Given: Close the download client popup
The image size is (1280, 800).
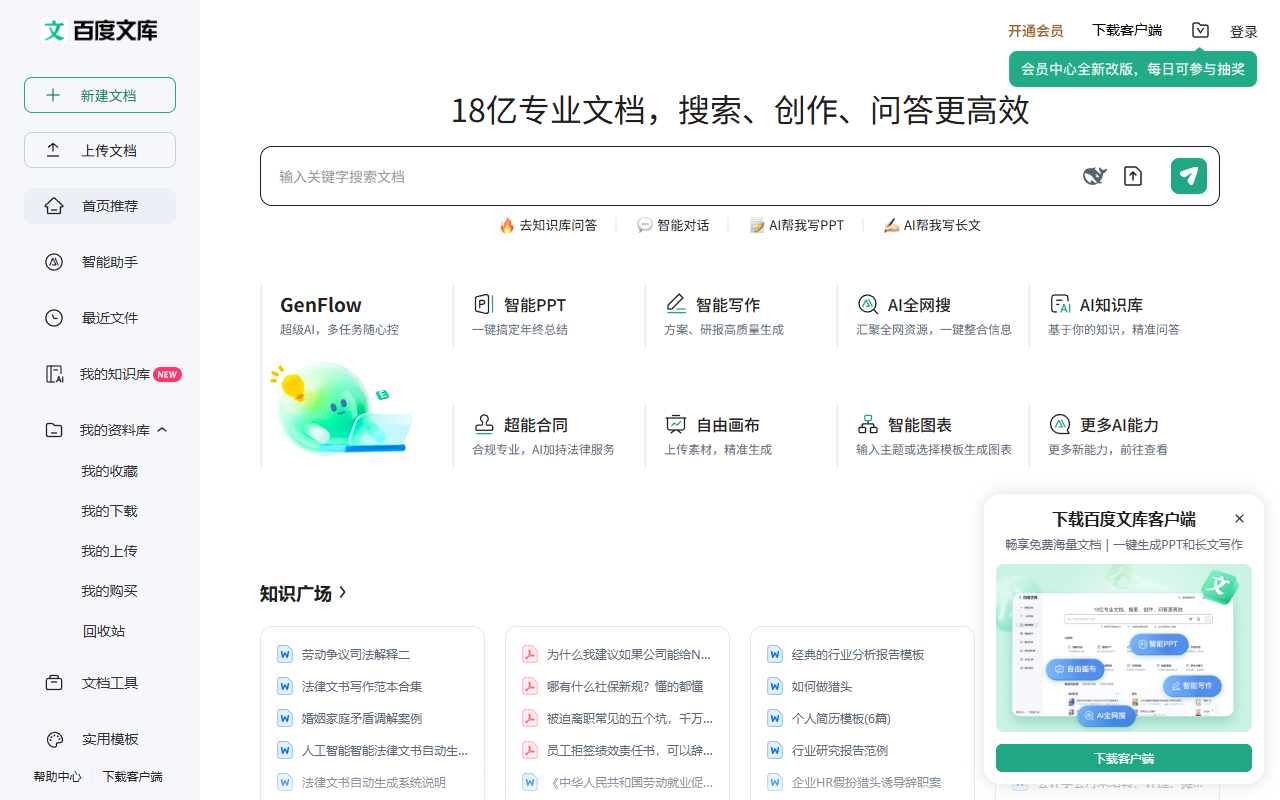Looking at the screenshot, I should pos(1239,518).
